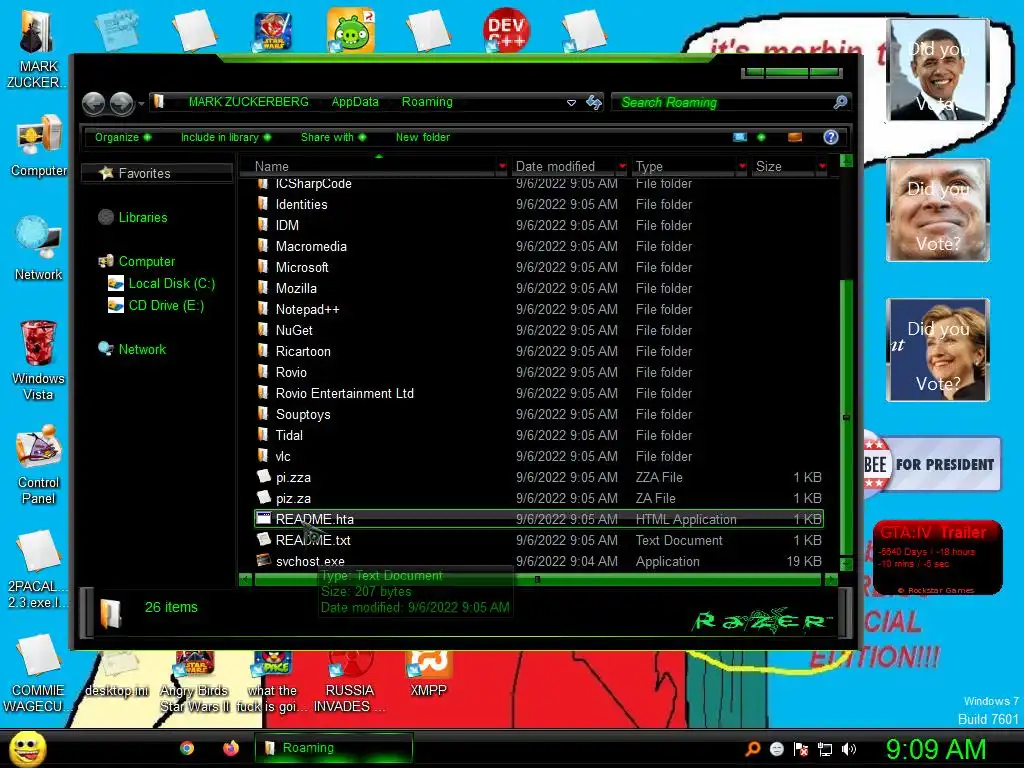The image size is (1024, 768).
Task: Click AppData in the address breadcrumb
Action: coord(355,102)
